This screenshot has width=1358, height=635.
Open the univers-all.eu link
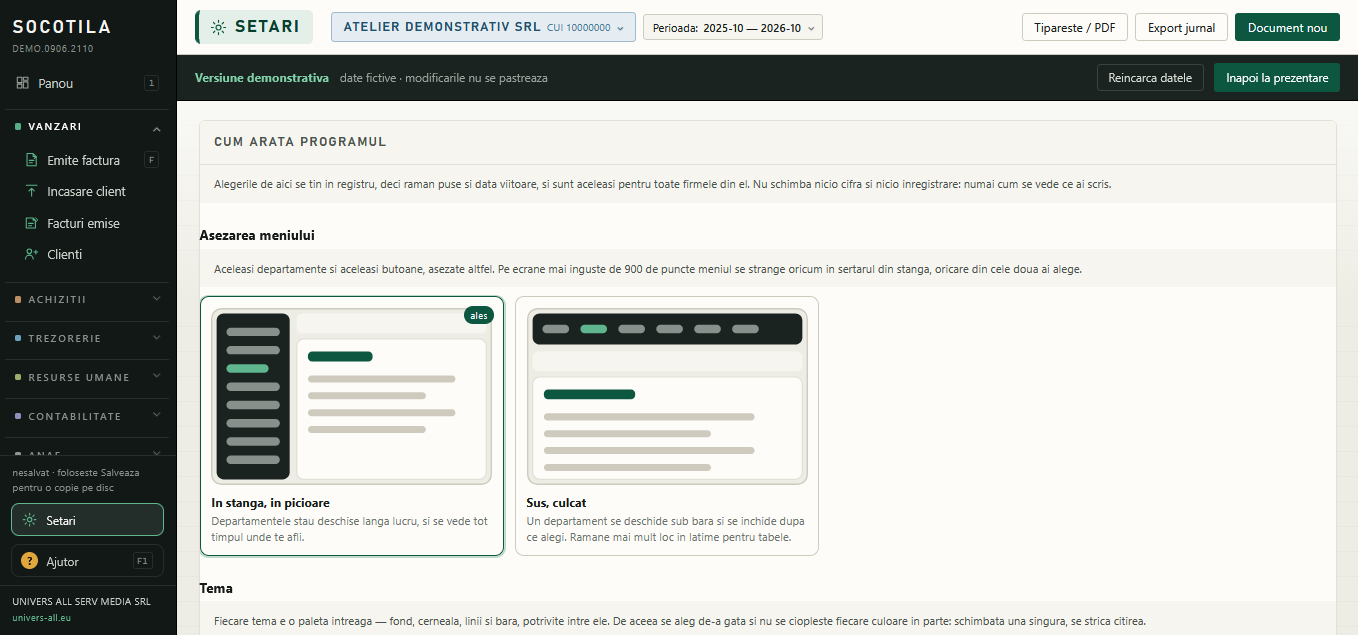(42, 618)
